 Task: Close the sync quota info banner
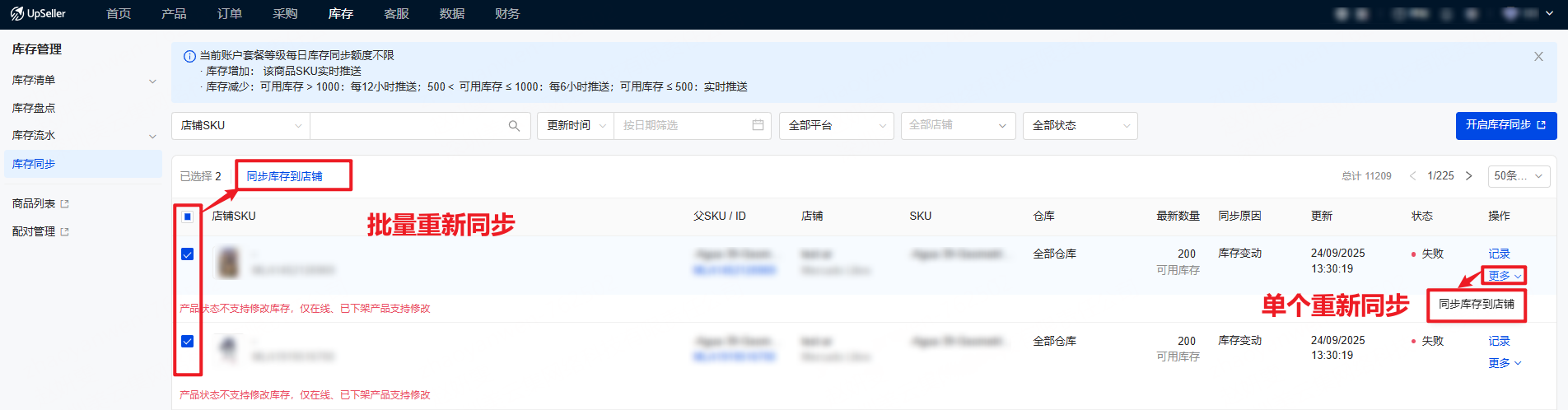point(1538,57)
